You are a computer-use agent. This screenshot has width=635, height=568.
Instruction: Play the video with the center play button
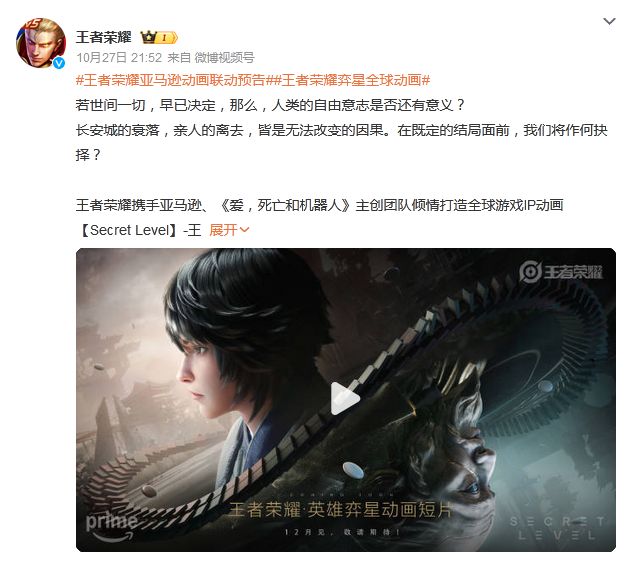click(x=345, y=399)
